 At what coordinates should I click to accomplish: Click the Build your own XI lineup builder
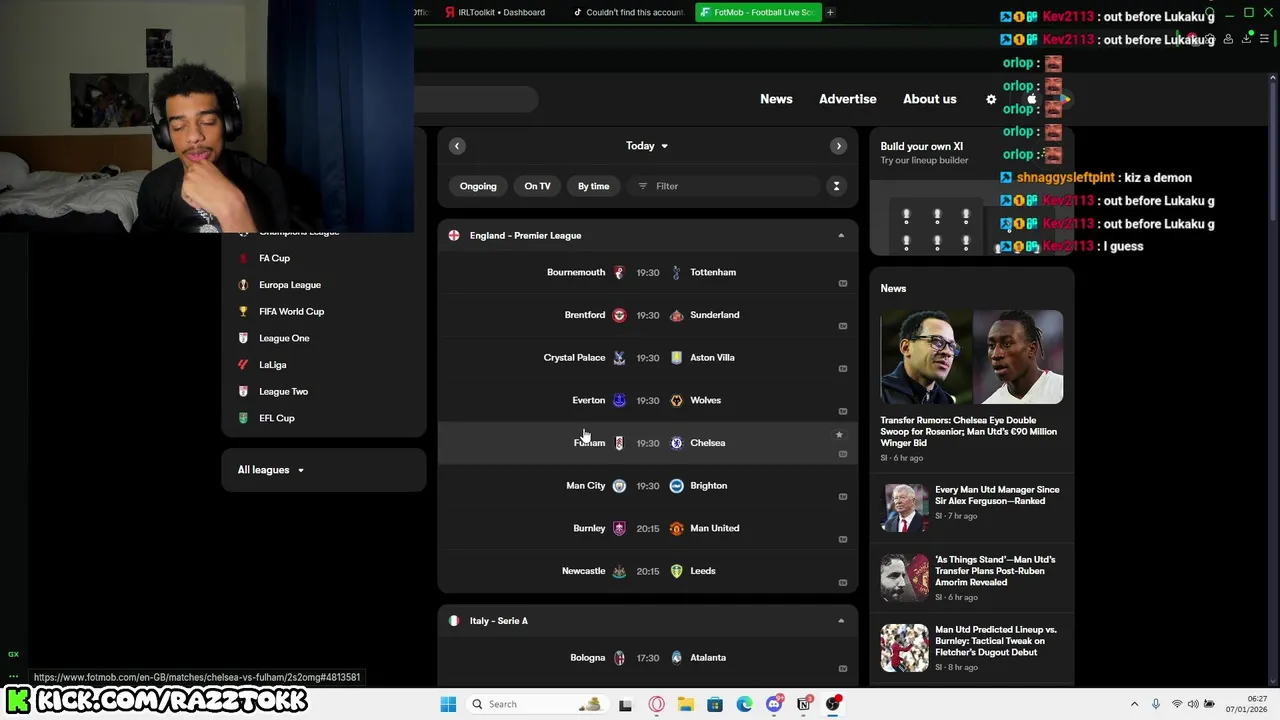point(971,191)
